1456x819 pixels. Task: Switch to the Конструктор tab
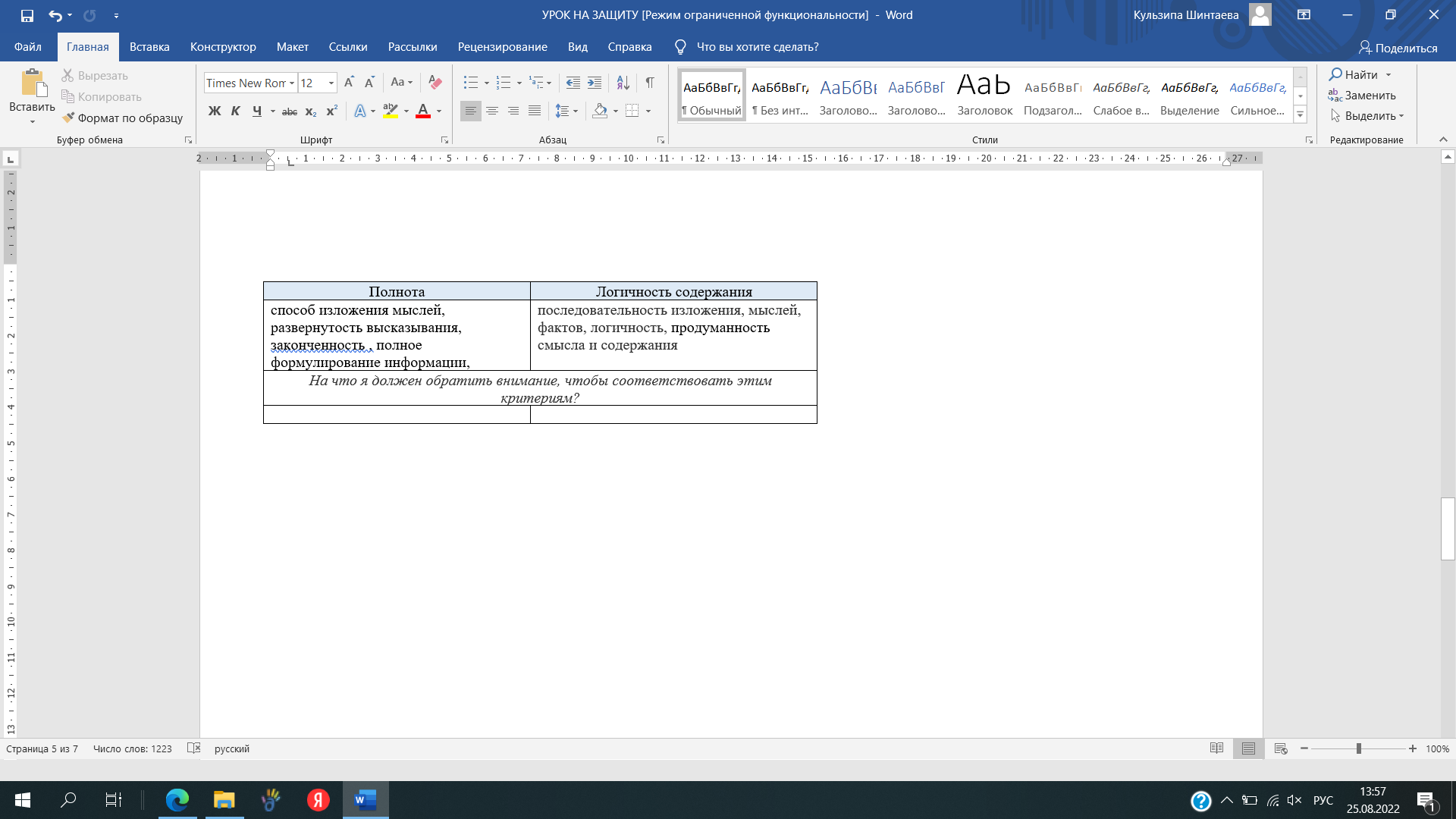click(x=223, y=47)
